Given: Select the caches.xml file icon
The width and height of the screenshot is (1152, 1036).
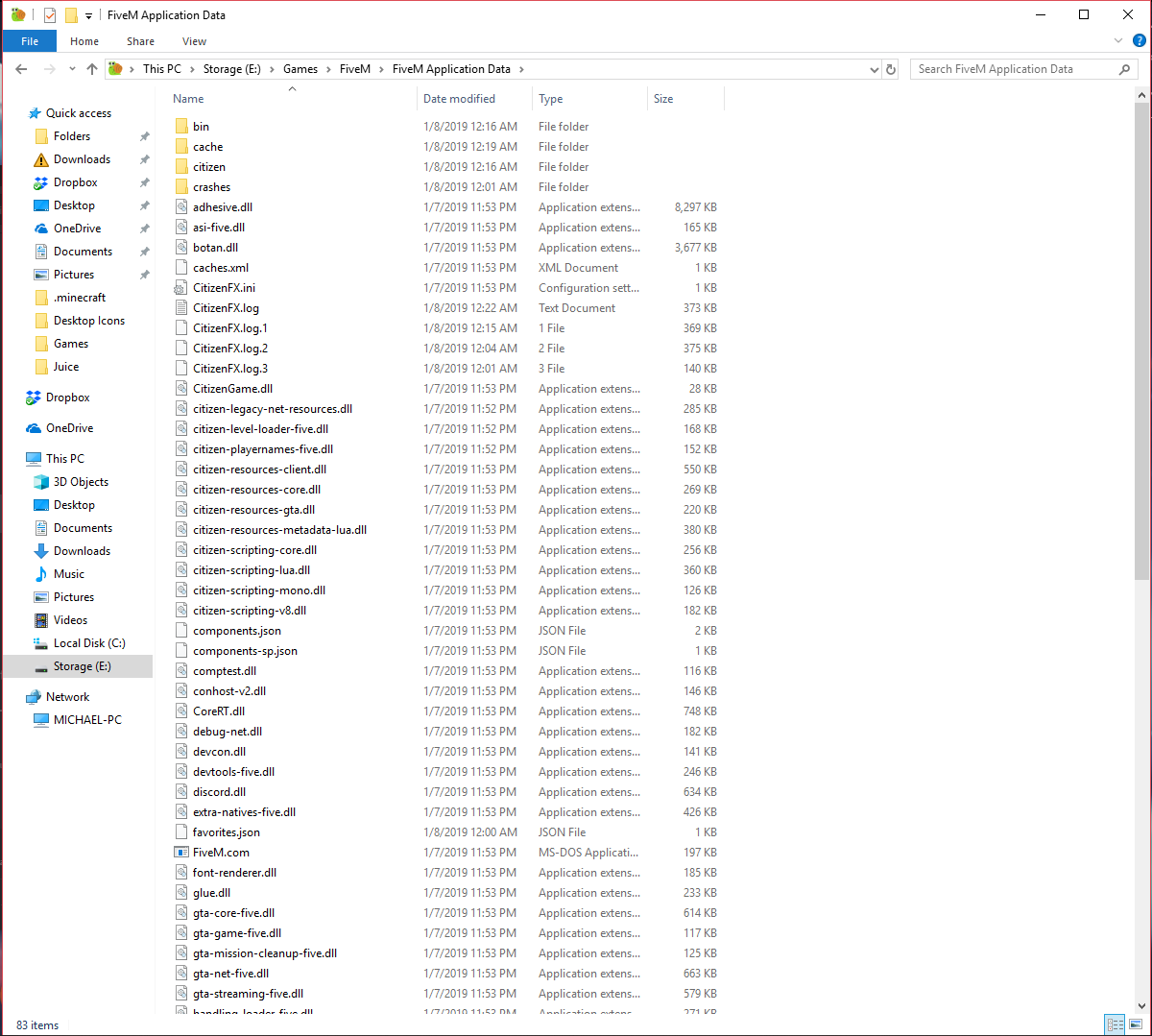Looking at the screenshot, I should pyautogui.click(x=182, y=268).
